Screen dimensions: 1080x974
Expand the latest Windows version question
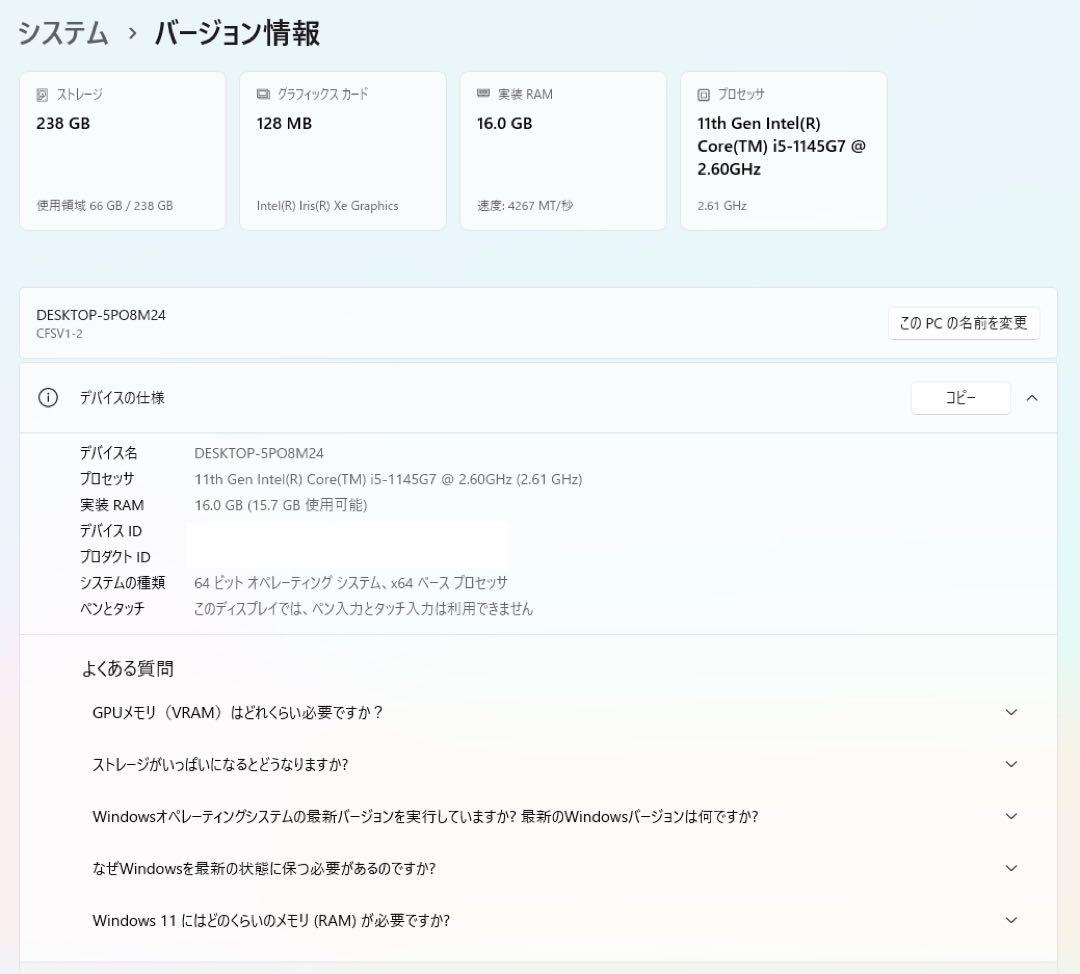coord(1010,816)
